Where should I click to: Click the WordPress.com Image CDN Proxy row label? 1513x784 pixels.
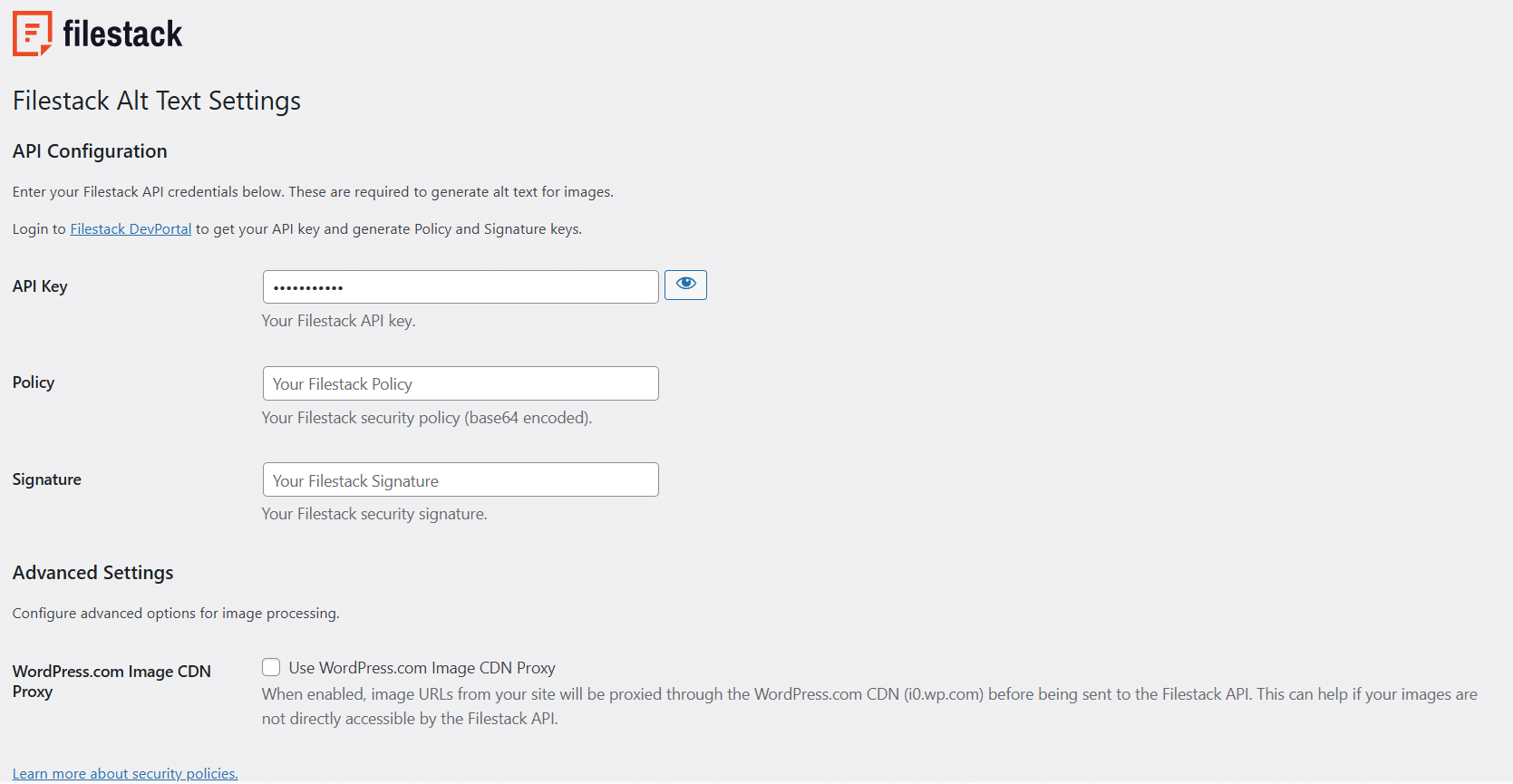(111, 681)
